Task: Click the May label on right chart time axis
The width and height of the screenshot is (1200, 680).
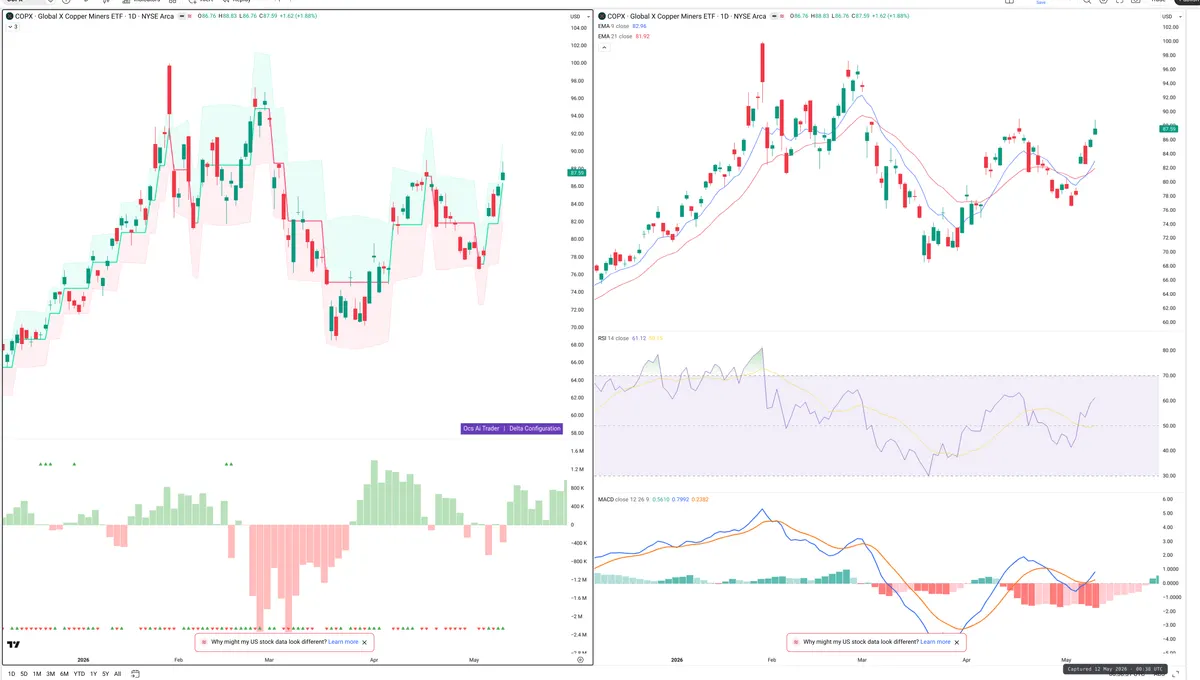Action: coord(1065,660)
